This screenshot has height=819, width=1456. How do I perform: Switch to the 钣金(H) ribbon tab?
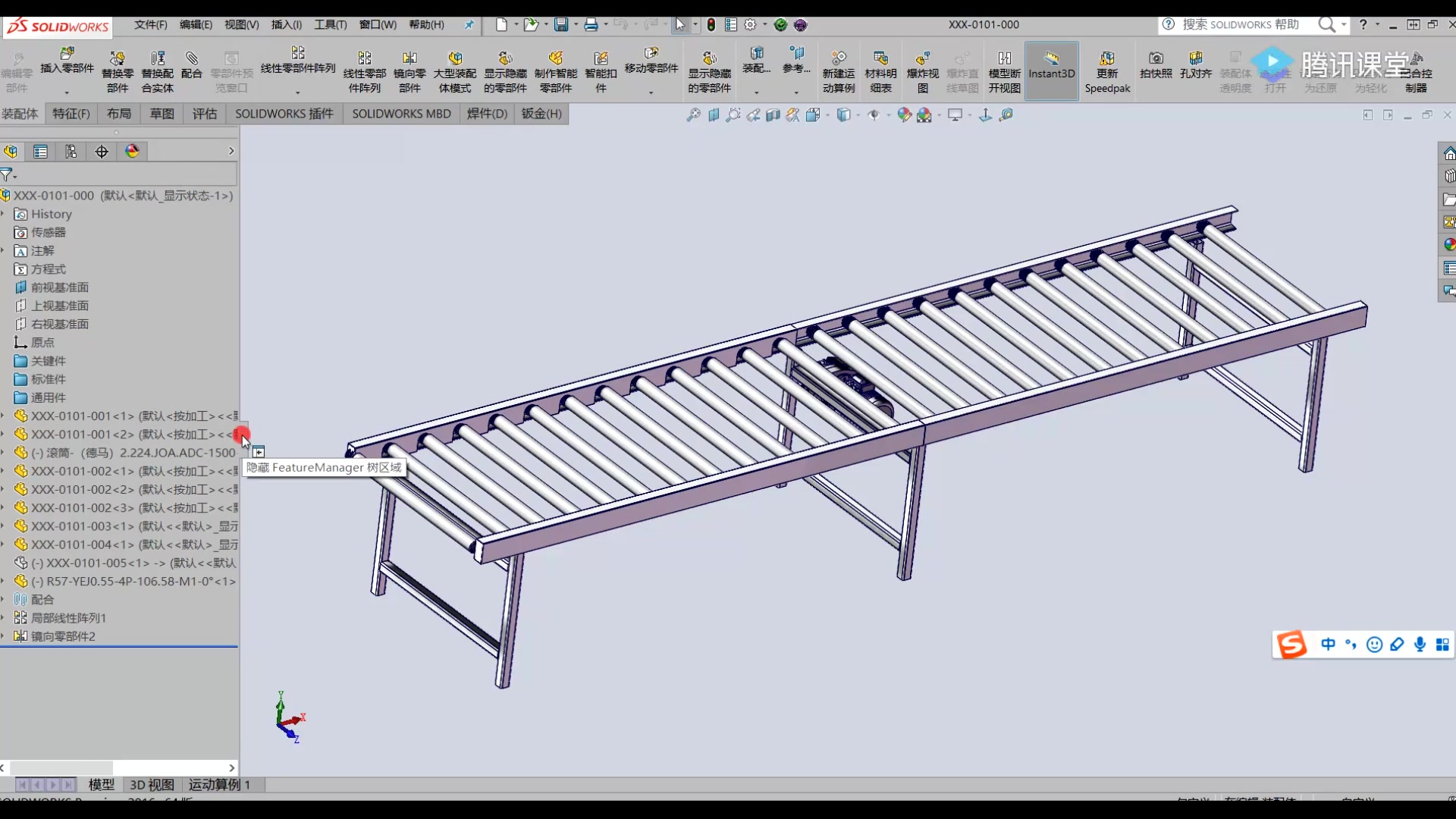[541, 114]
